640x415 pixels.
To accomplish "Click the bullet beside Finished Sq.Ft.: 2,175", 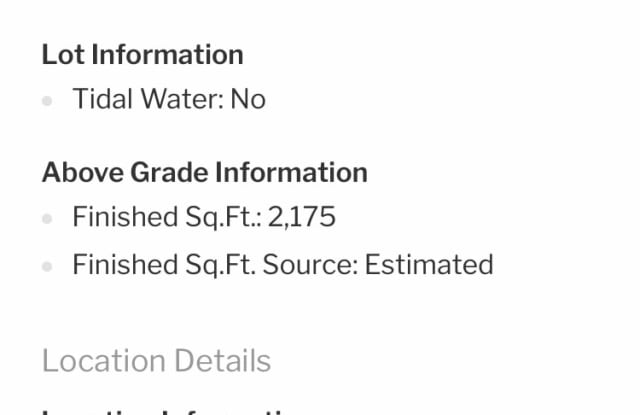I will (47, 218).
